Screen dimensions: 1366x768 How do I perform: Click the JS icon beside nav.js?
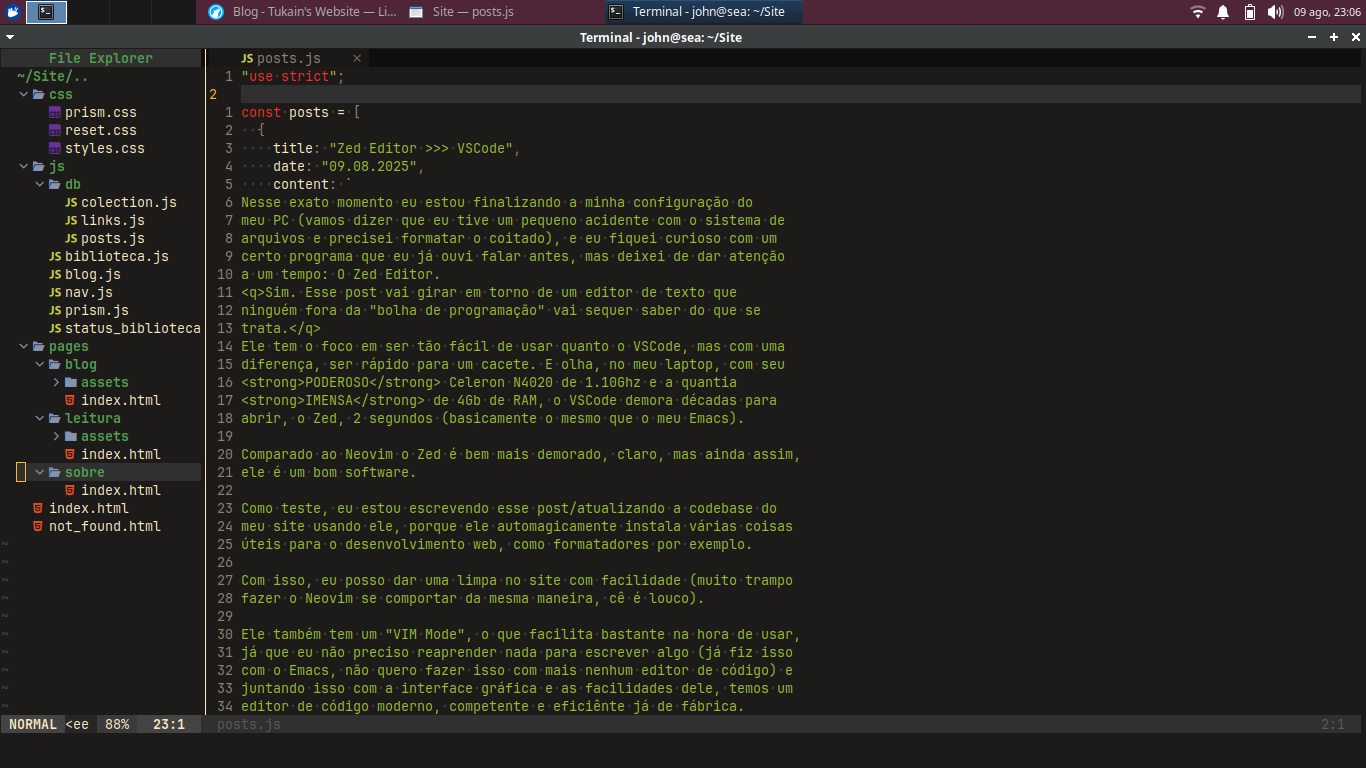(55, 292)
